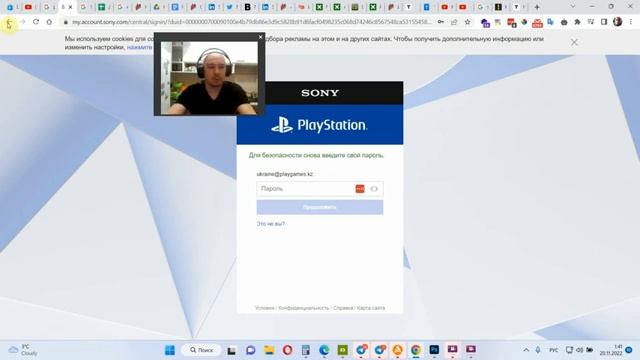640x360 pixels.
Task: Click the share page icon in address bar
Action: (454, 22)
